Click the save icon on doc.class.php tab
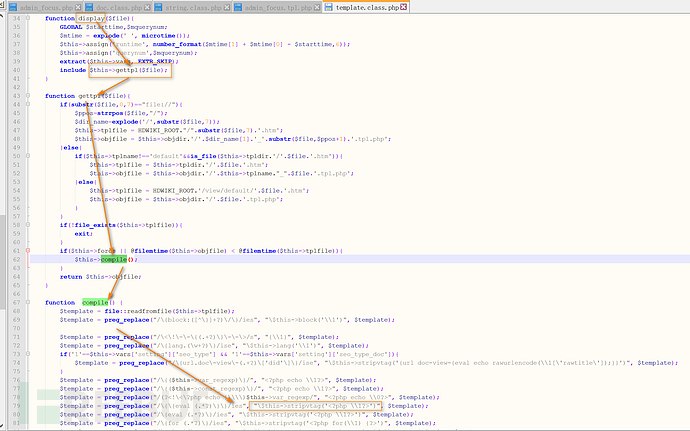The image size is (690, 431). tap(89, 7)
